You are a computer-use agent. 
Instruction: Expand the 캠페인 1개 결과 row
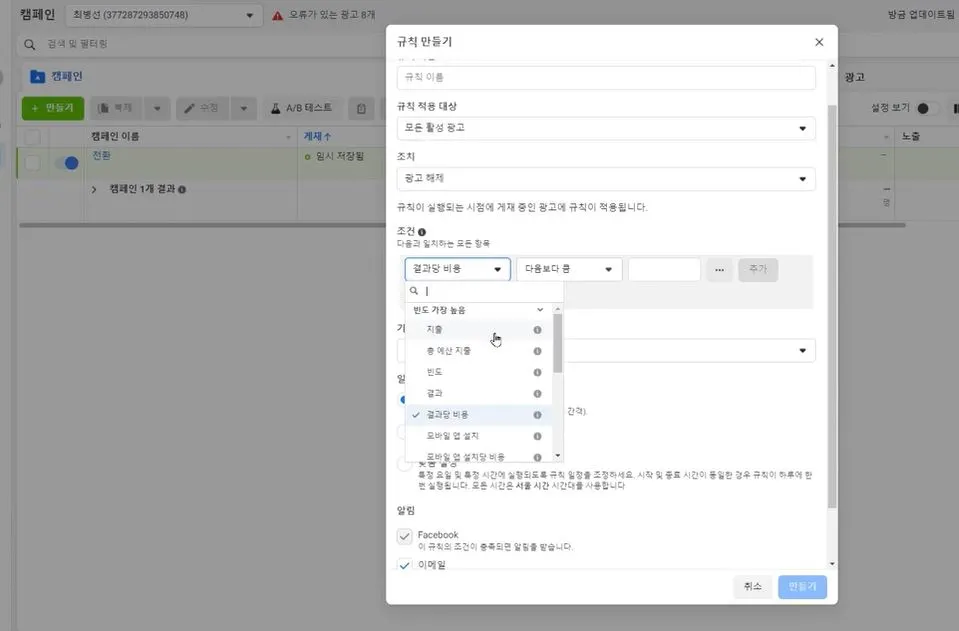(x=93, y=188)
